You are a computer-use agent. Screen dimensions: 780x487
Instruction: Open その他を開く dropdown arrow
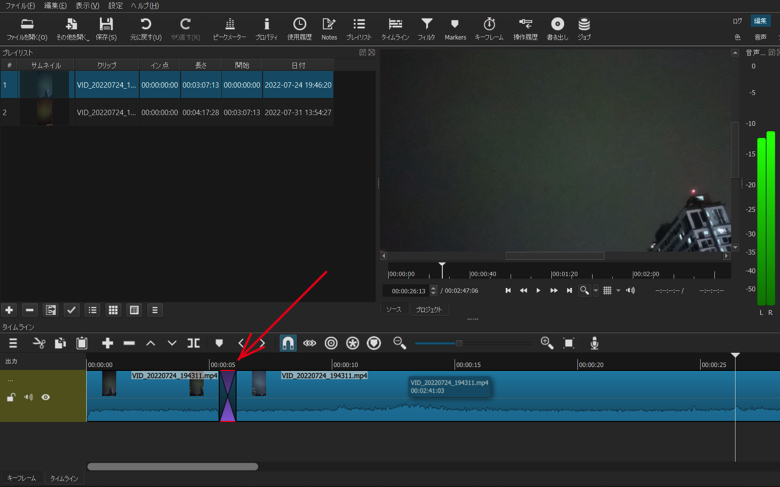click(88, 38)
